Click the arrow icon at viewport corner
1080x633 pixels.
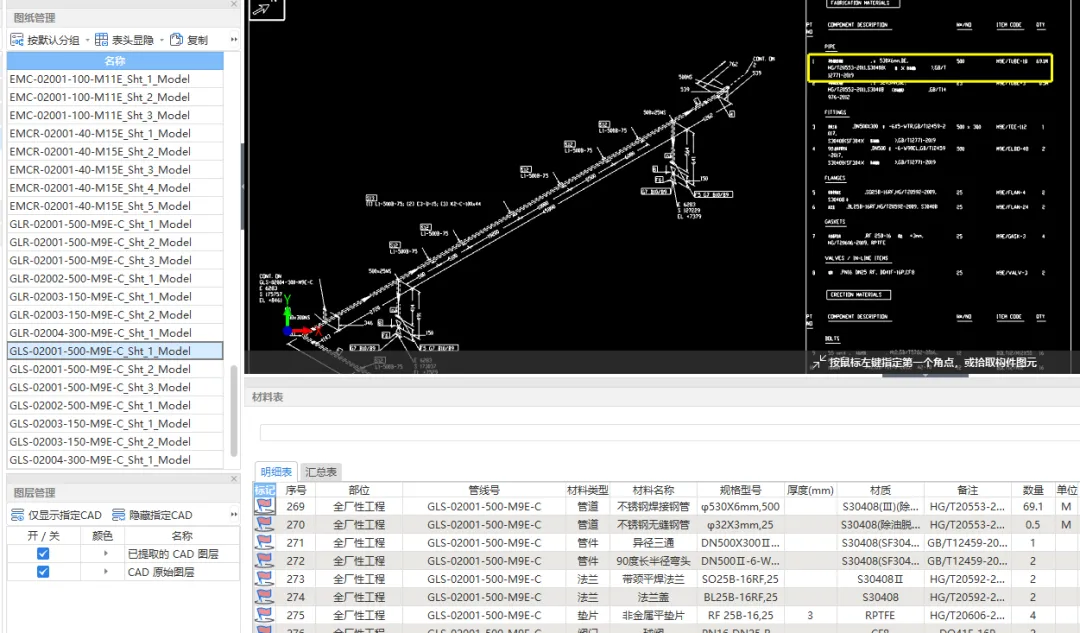point(267,9)
